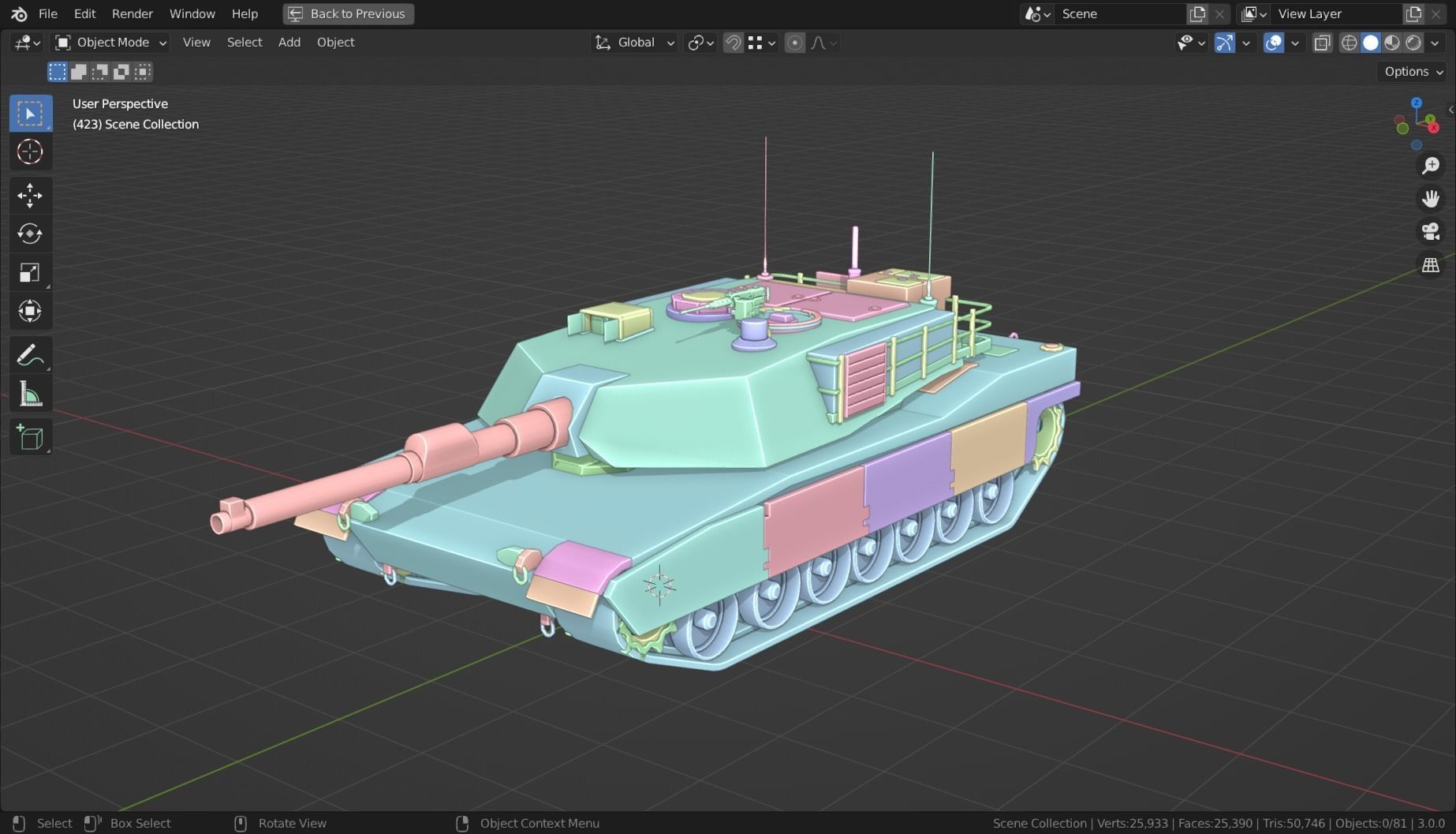The height and width of the screenshot is (834, 1456).
Task: Select the Measure ruler tool
Action: point(31,394)
